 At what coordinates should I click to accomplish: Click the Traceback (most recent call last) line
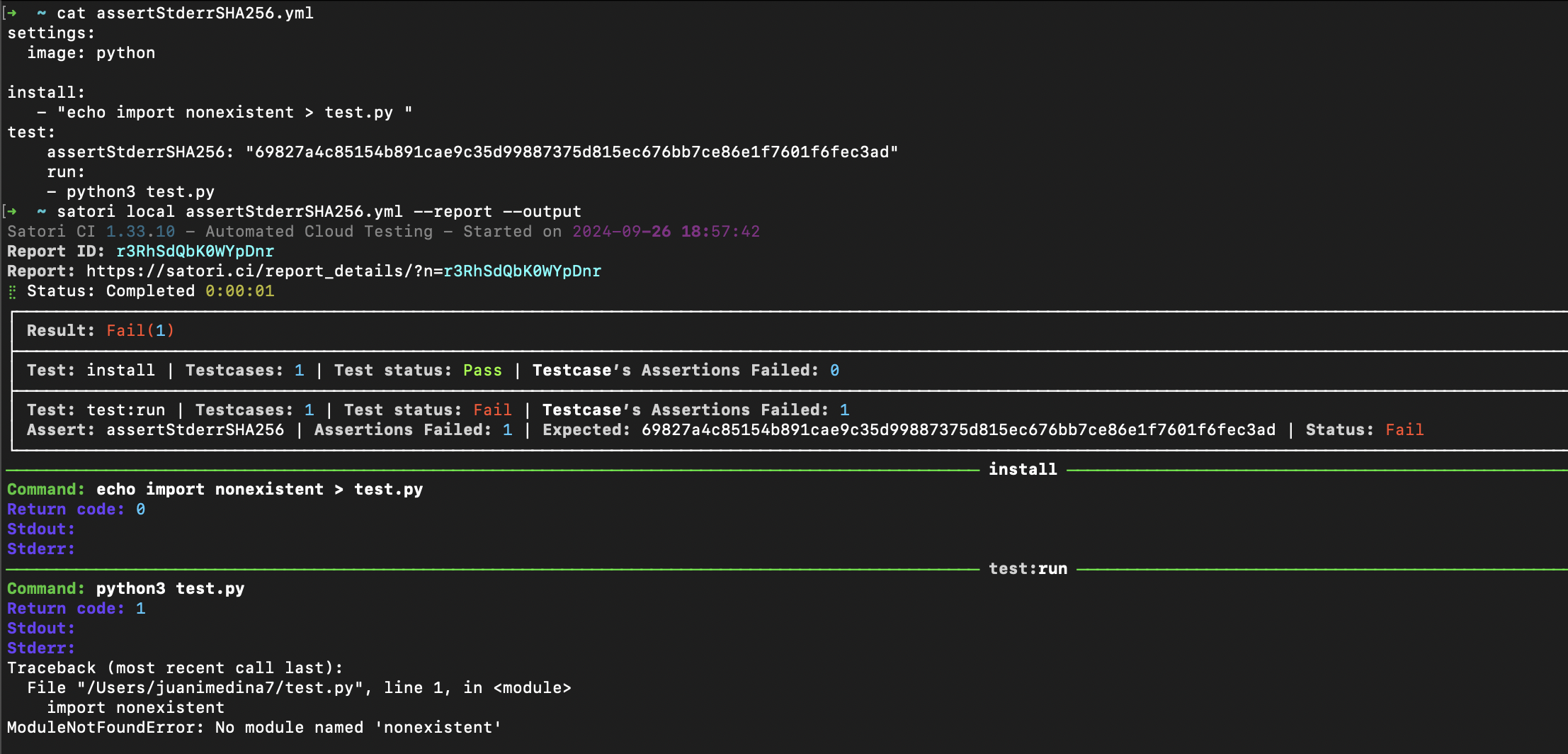(175, 668)
